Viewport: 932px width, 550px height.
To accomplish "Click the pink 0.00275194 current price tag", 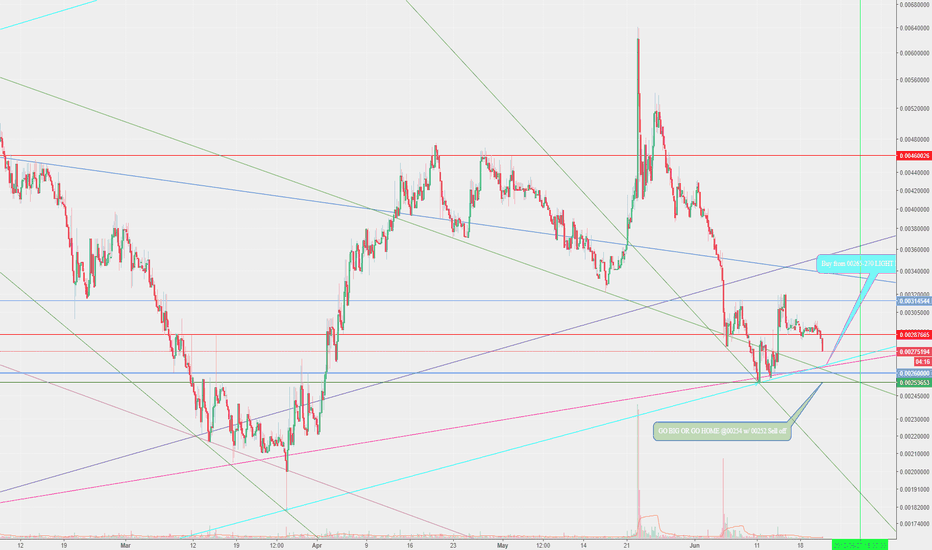I will click(914, 352).
